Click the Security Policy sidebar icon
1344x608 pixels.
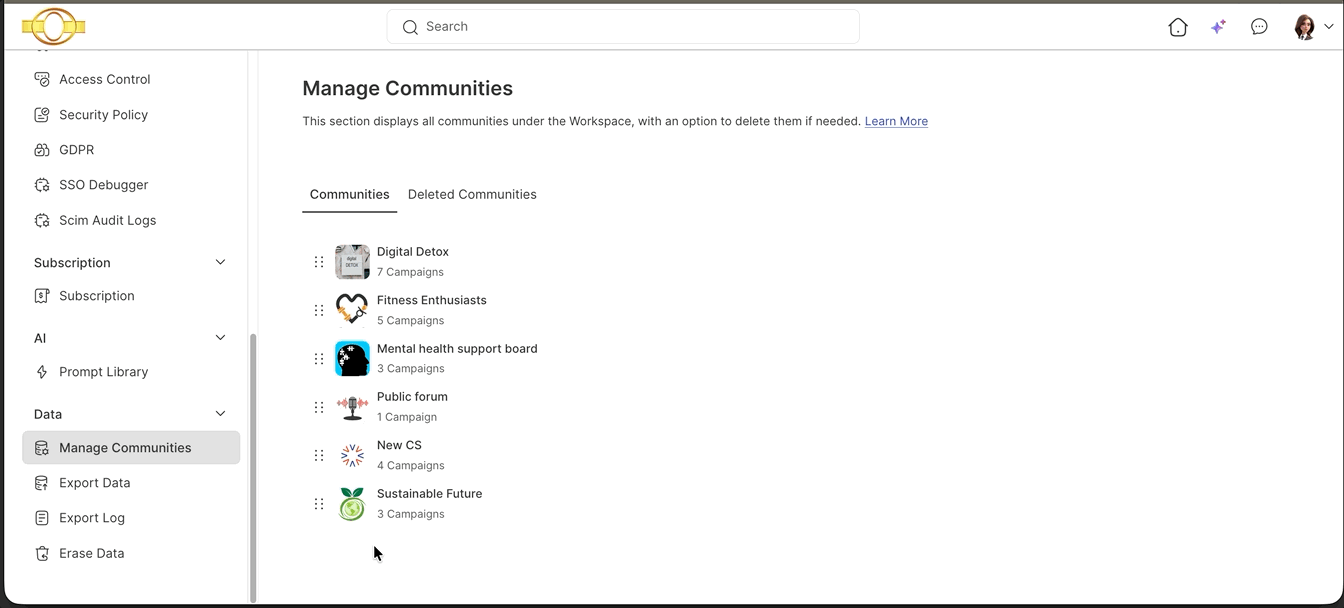point(42,115)
